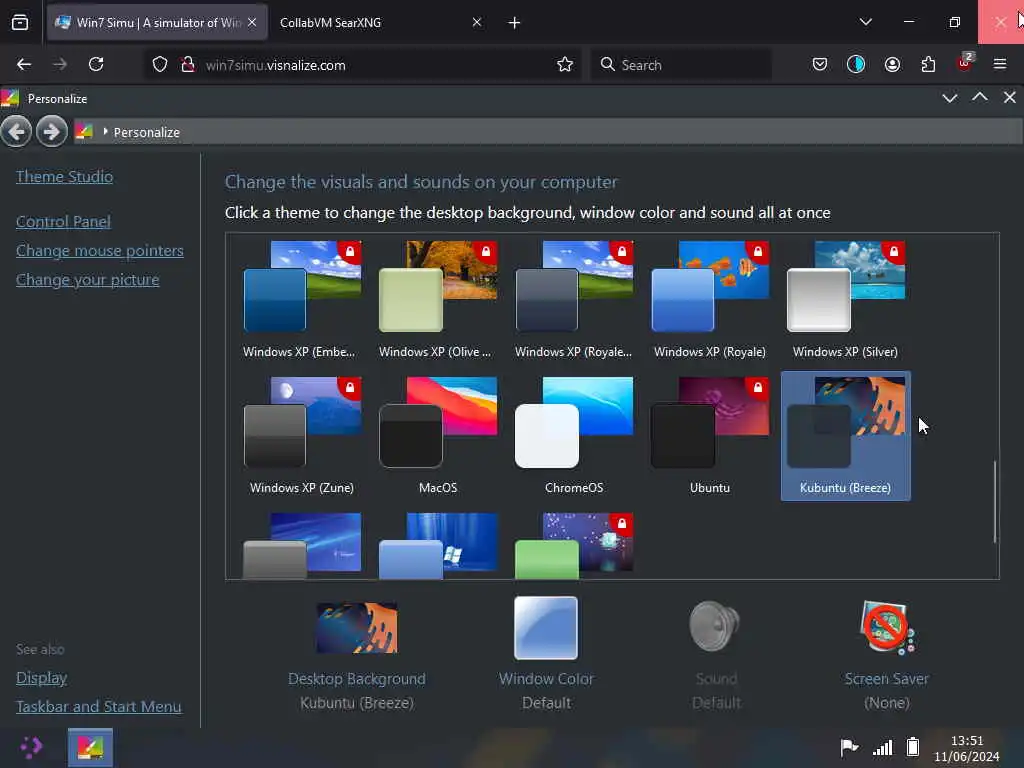The height and width of the screenshot is (768, 1024).
Task: Go to Control Panel link
Action: point(63,221)
